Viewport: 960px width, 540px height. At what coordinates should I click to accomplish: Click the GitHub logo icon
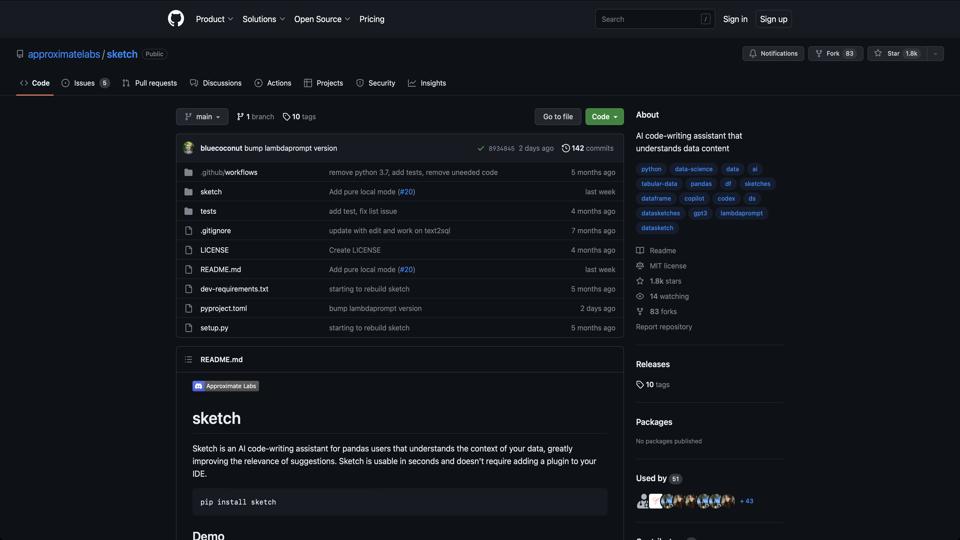click(176, 19)
